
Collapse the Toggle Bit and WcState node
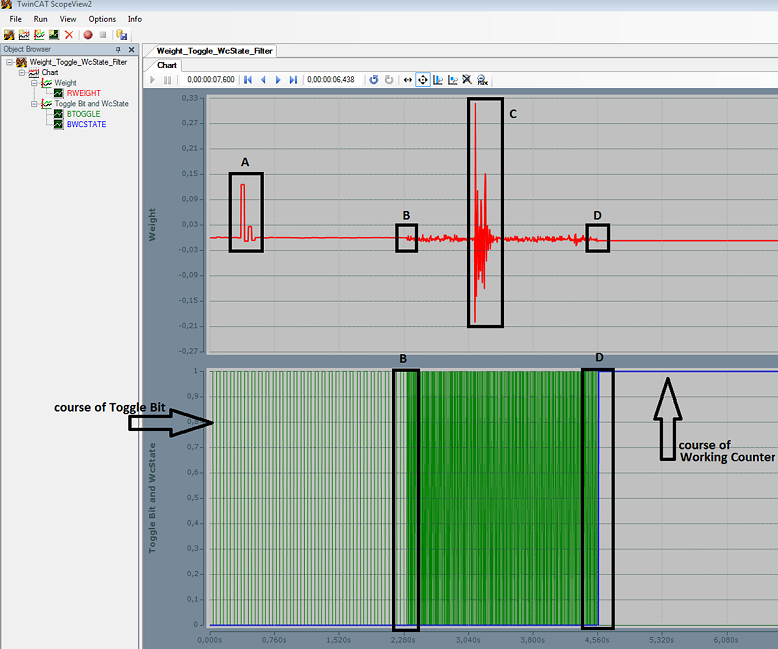[x=34, y=104]
